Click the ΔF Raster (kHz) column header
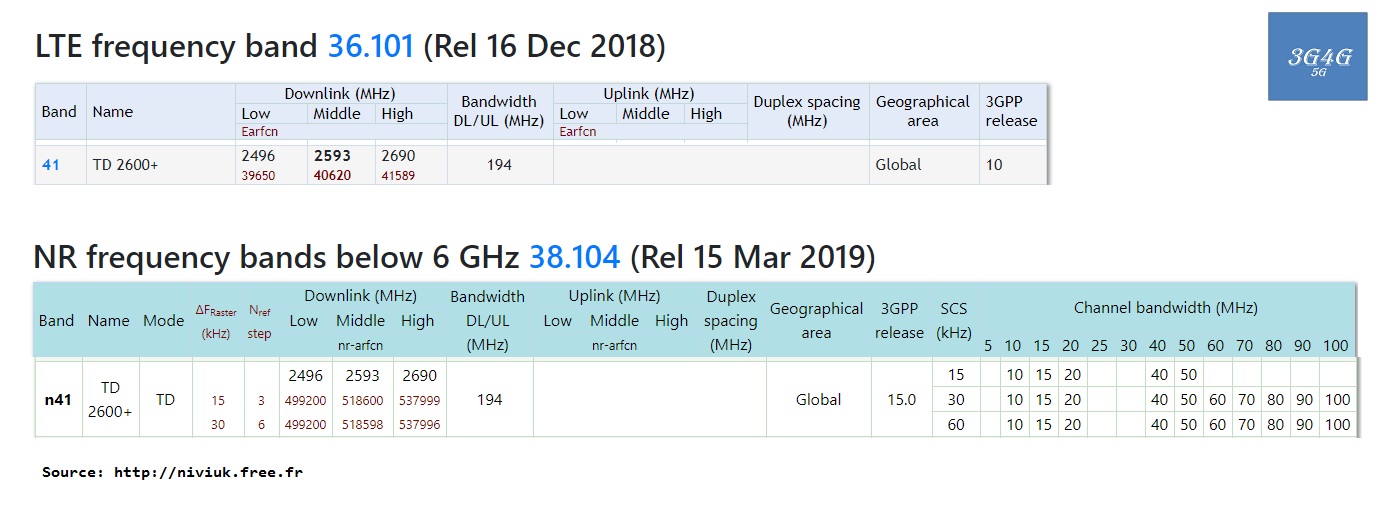This screenshot has height=513, width=1385. 216,321
